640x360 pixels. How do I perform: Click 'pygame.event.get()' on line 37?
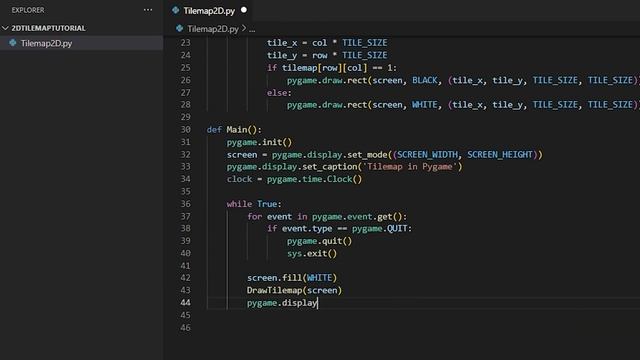pyautogui.click(x=357, y=217)
